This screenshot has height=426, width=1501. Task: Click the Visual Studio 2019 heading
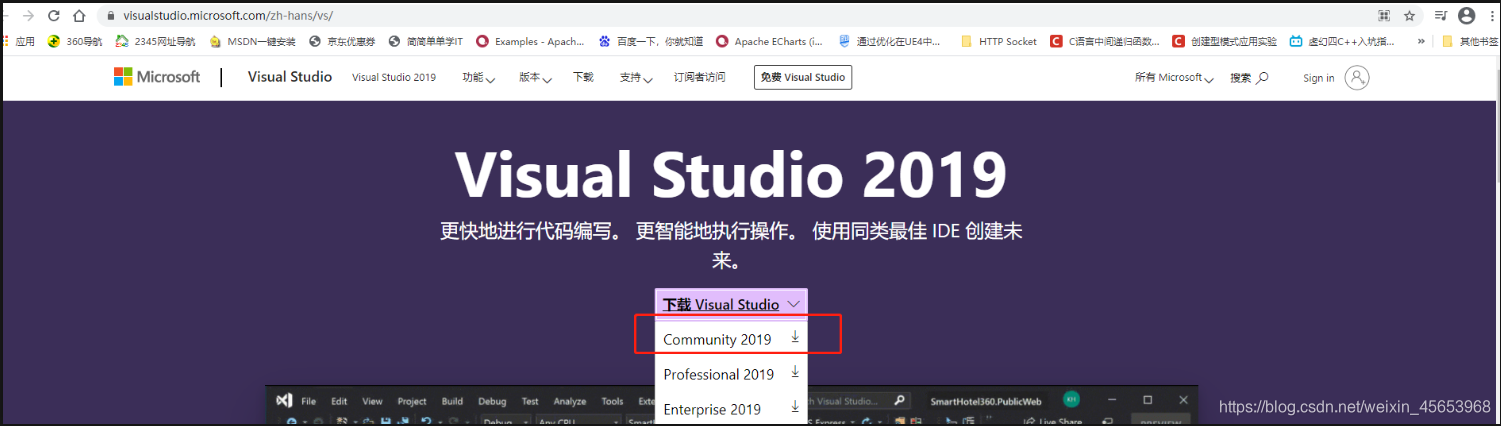coord(731,175)
